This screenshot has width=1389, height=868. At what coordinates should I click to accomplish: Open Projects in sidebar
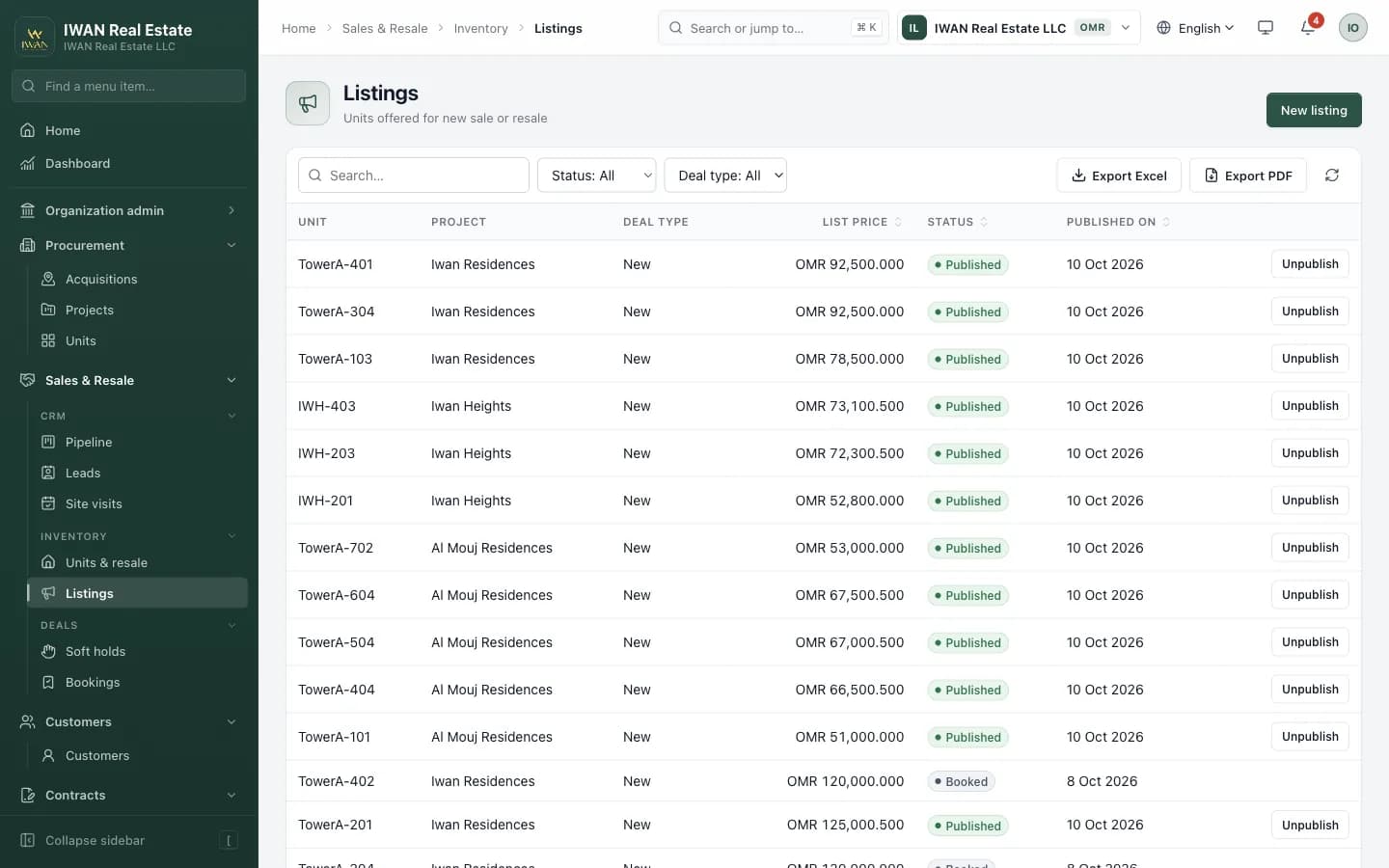138,310
